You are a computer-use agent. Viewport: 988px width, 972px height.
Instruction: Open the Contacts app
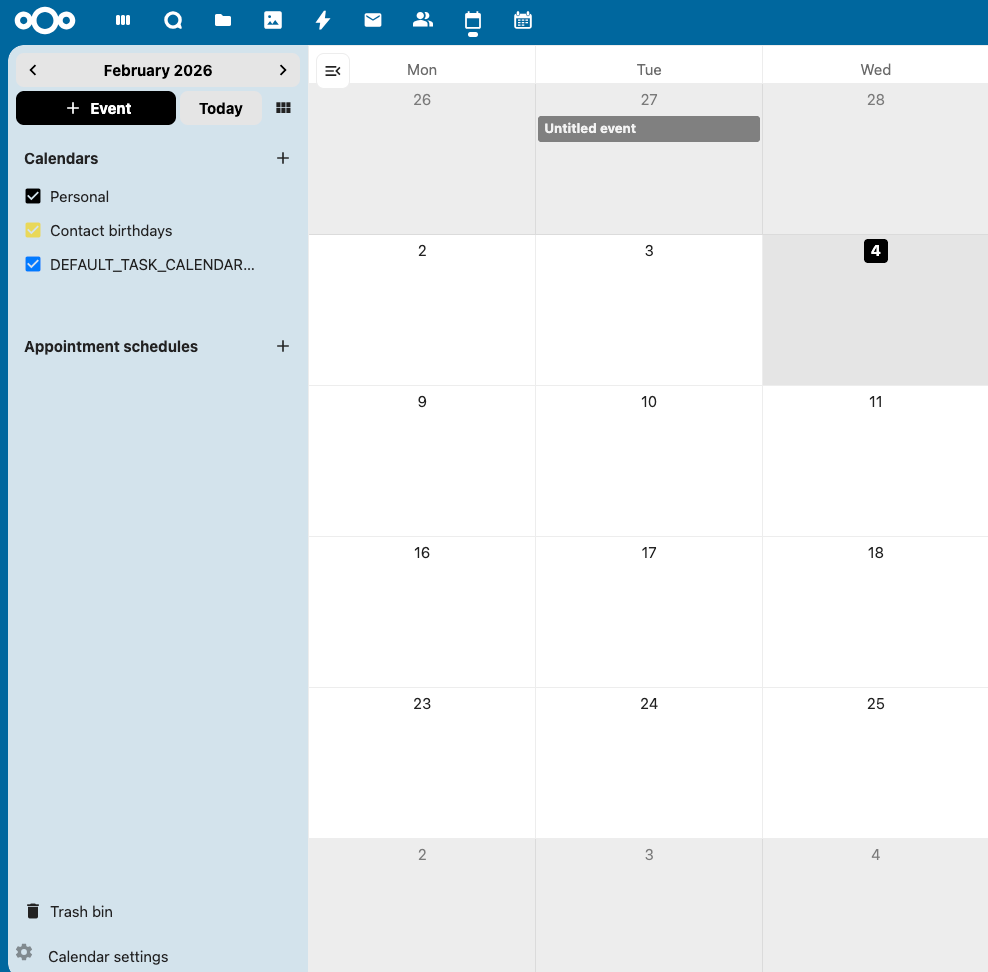tap(422, 20)
